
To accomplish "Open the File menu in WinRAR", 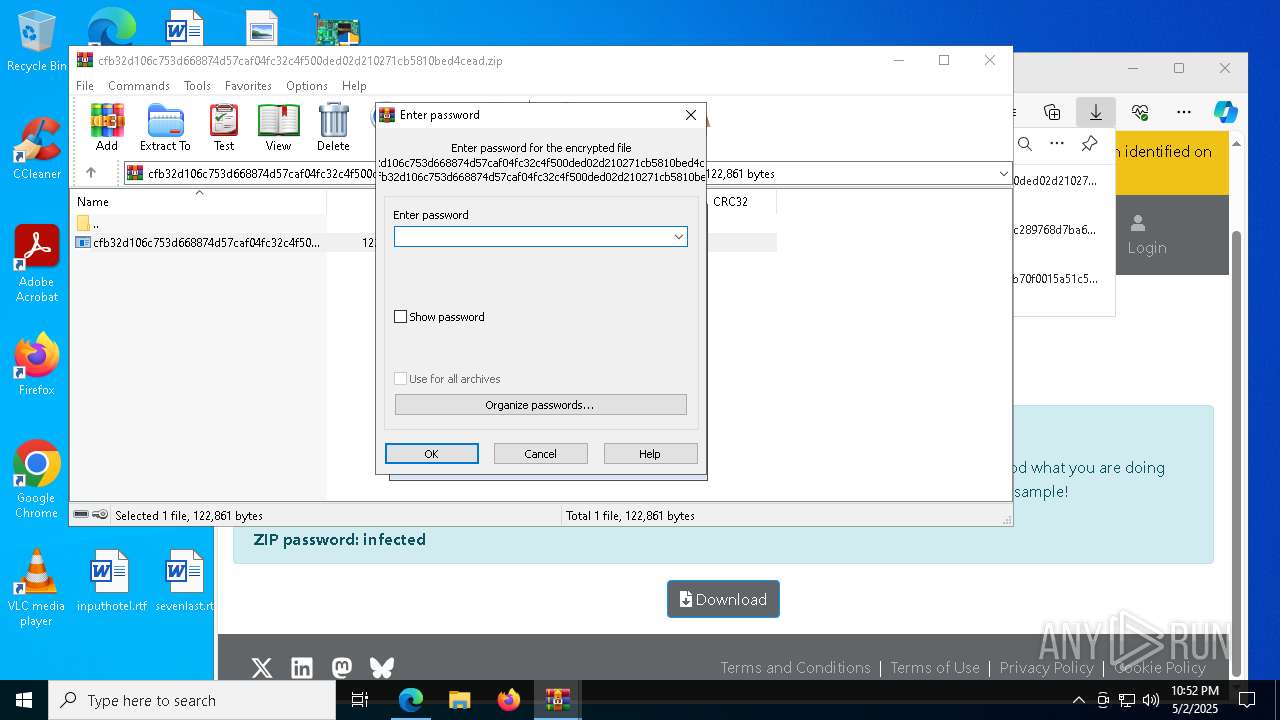I will [85, 86].
